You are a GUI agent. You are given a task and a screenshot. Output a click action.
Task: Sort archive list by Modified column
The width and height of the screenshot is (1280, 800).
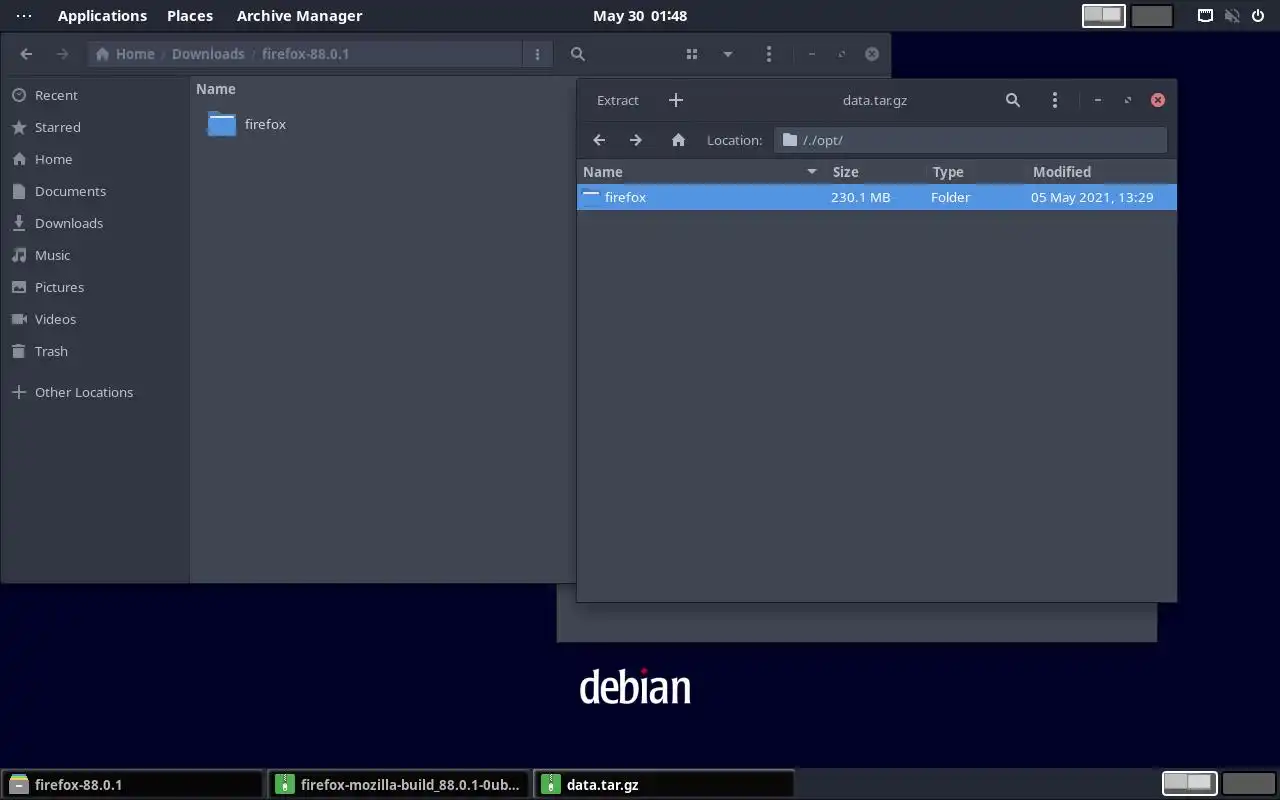(x=1101, y=172)
